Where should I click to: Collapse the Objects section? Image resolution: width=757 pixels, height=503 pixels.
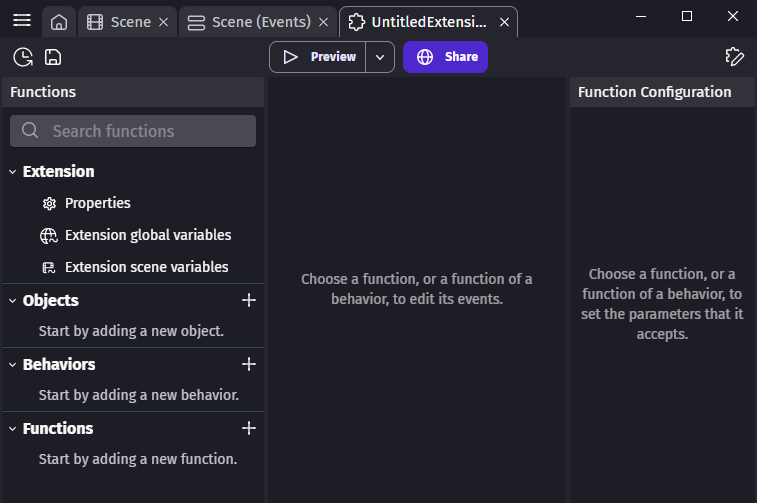point(13,300)
